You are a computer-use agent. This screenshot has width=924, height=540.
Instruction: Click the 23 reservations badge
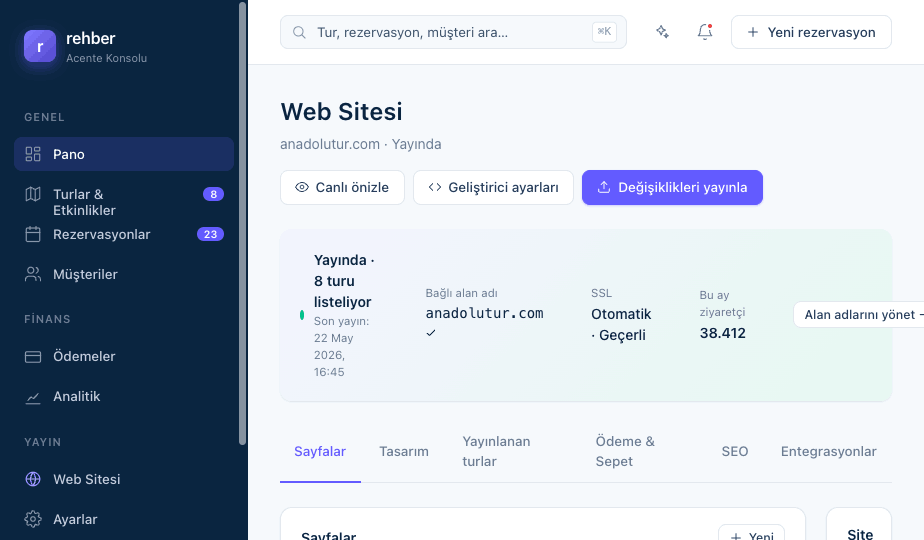[x=210, y=234]
